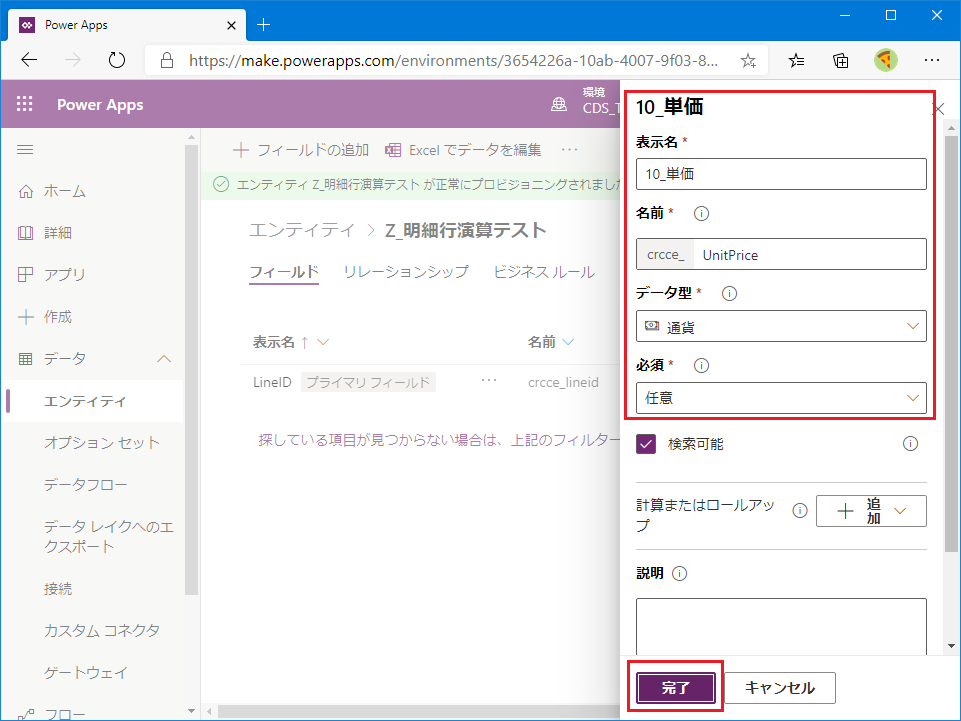Screen dimensions: 961x721
Task: Open the LineID row ellipsis menu
Action: click(x=488, y=381)
